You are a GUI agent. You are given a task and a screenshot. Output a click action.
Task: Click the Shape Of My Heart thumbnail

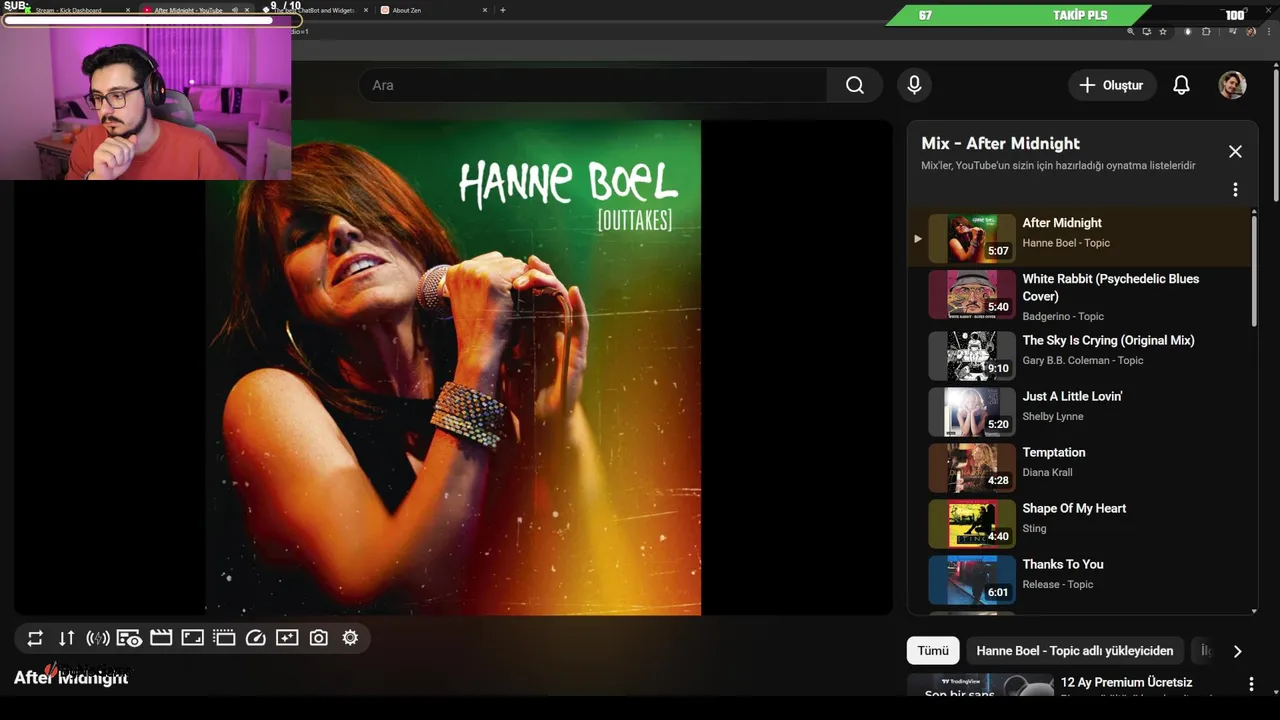972,523
